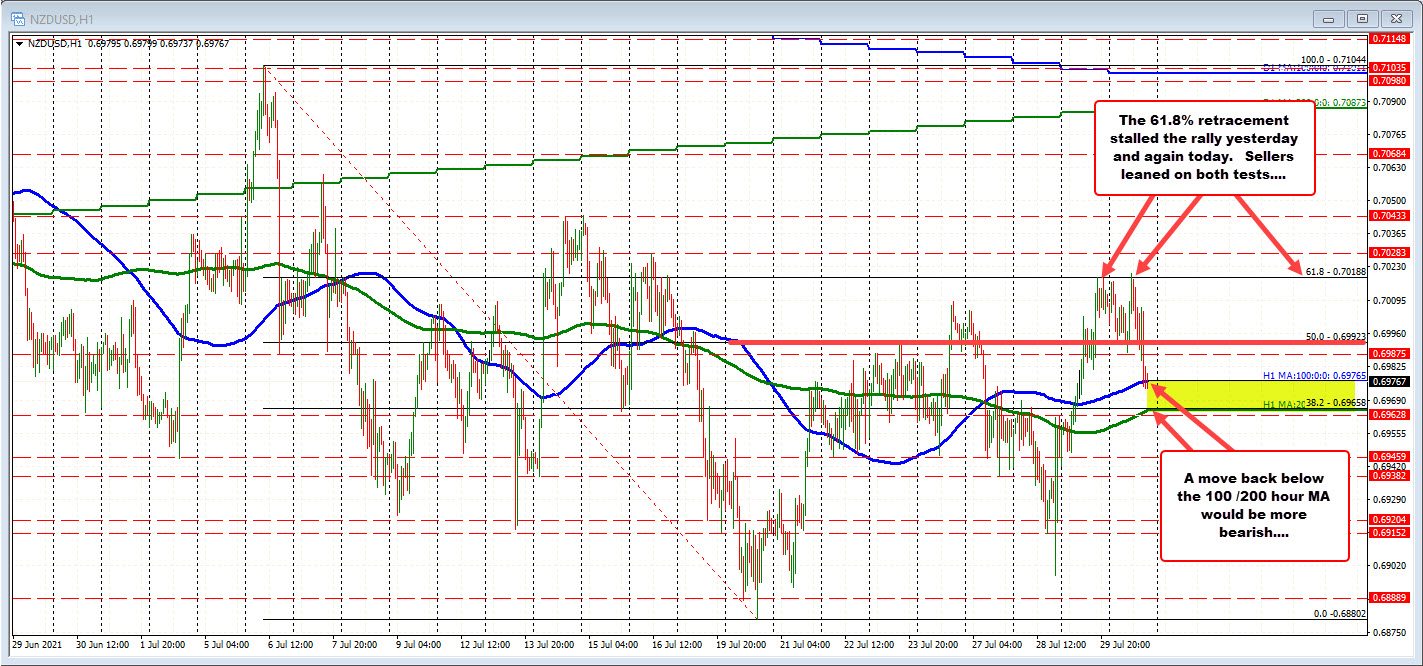This screenshot has height=666, width=1423.
Task: Click the 19 Jul 20:00 time axis label
Action: (739, 645)
